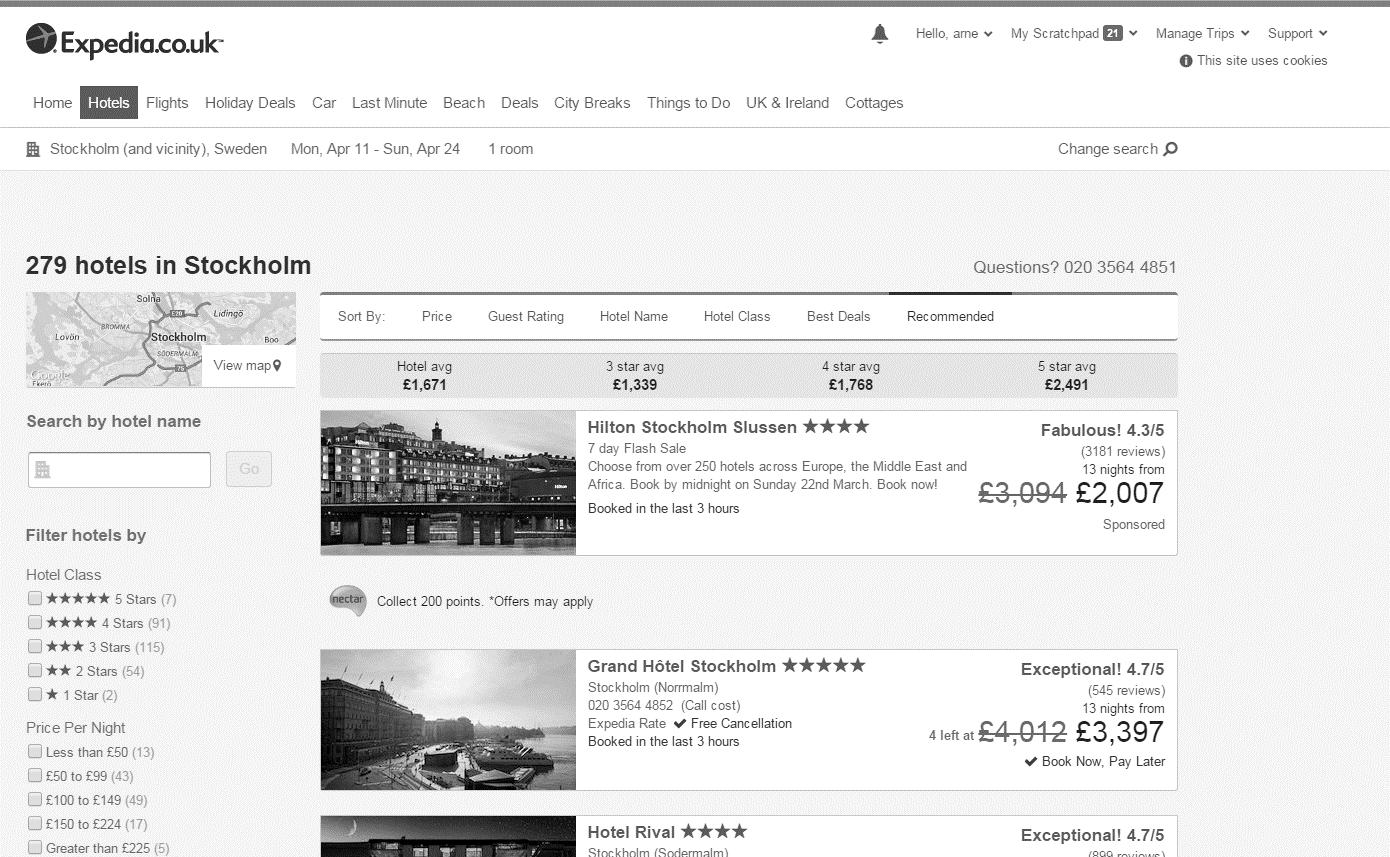Viewport: 1390px width, 857px height.
Task: Open the Hilton Stockholm Slussen hotel title
Action: pyautogui.click(x=692, y=427)
